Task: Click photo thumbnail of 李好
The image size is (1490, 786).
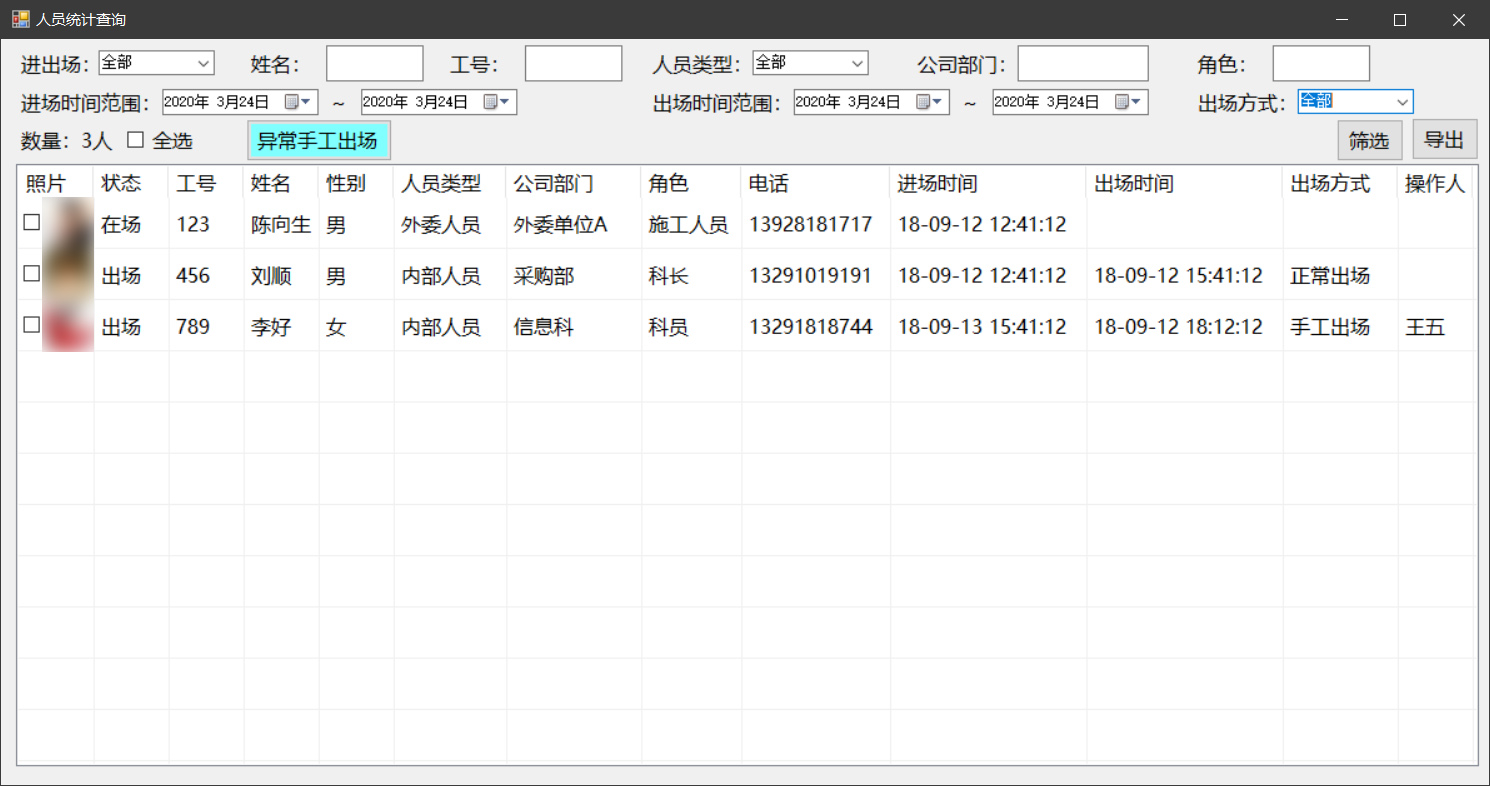Action: 68,326
